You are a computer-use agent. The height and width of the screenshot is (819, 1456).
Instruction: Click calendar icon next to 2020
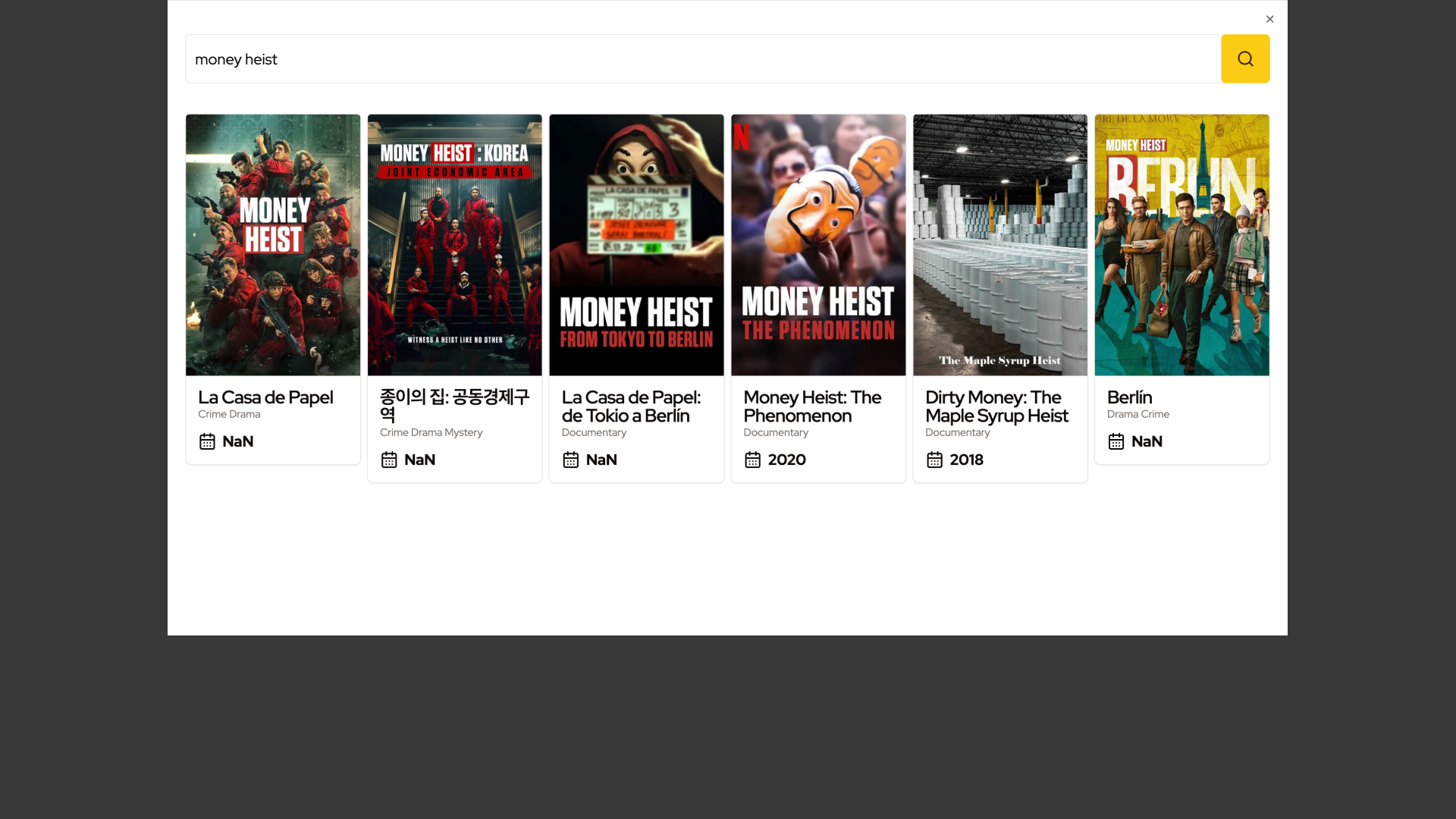click(x=752, y=460)
